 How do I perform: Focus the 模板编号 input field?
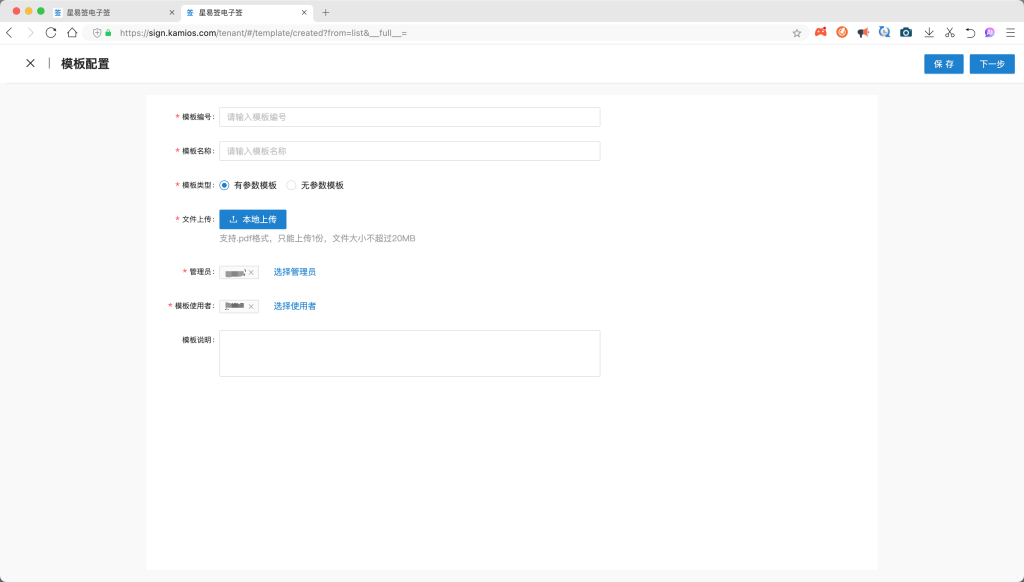tap(409, 117)
